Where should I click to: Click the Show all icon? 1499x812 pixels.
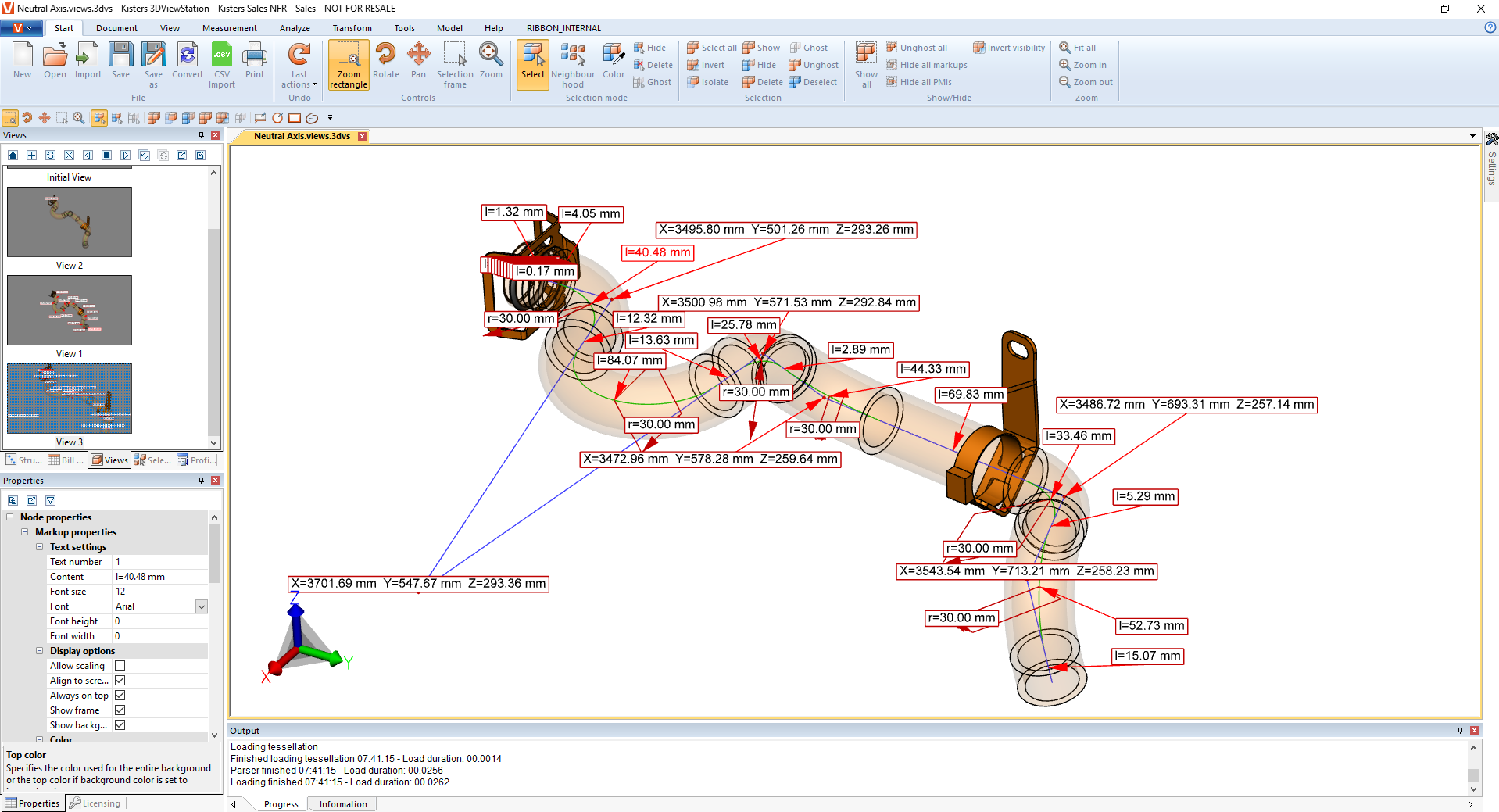coord(866,64)
